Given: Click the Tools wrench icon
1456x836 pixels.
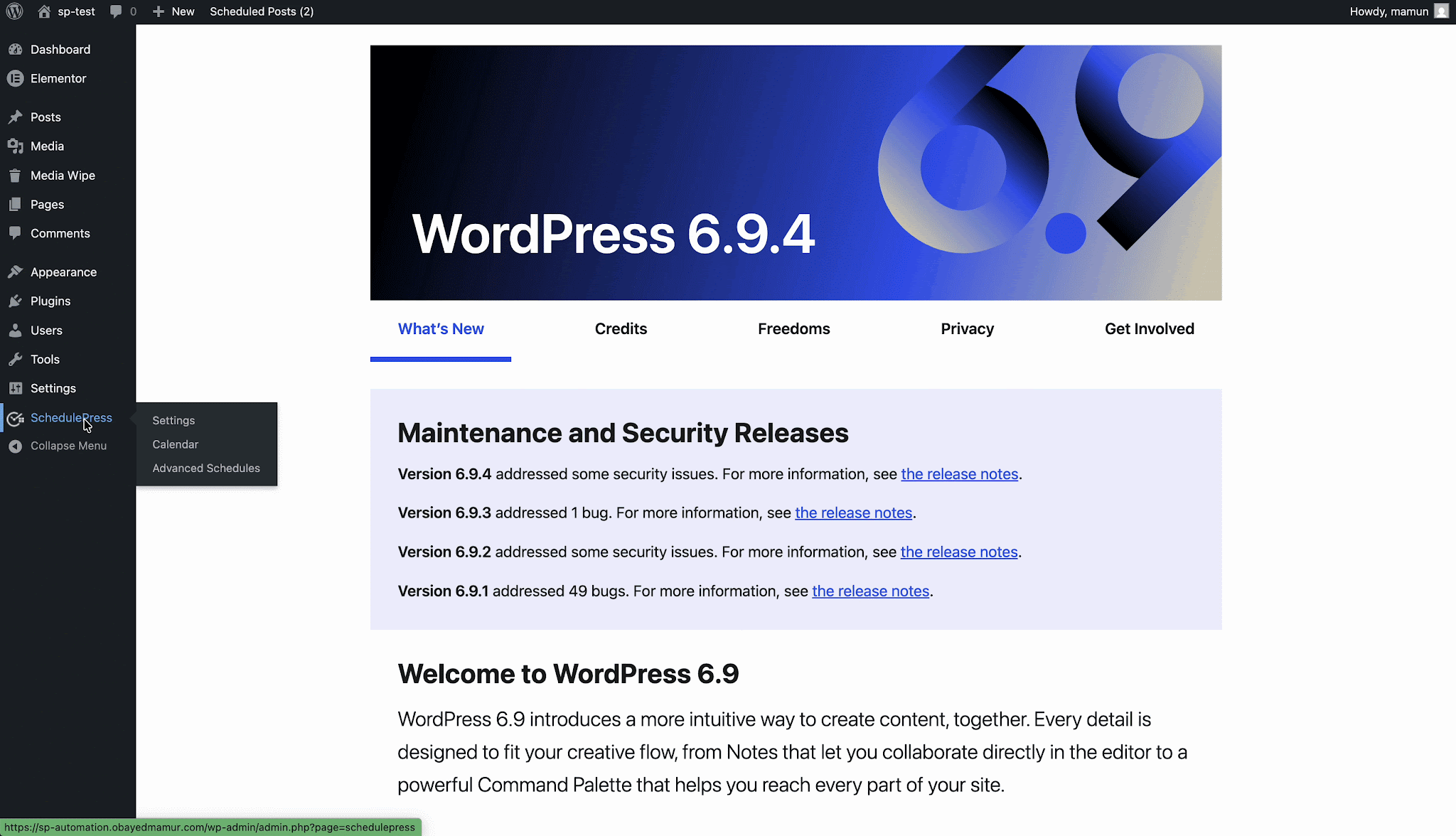Looking at the screenshot, I should click(x=15, y=359).
